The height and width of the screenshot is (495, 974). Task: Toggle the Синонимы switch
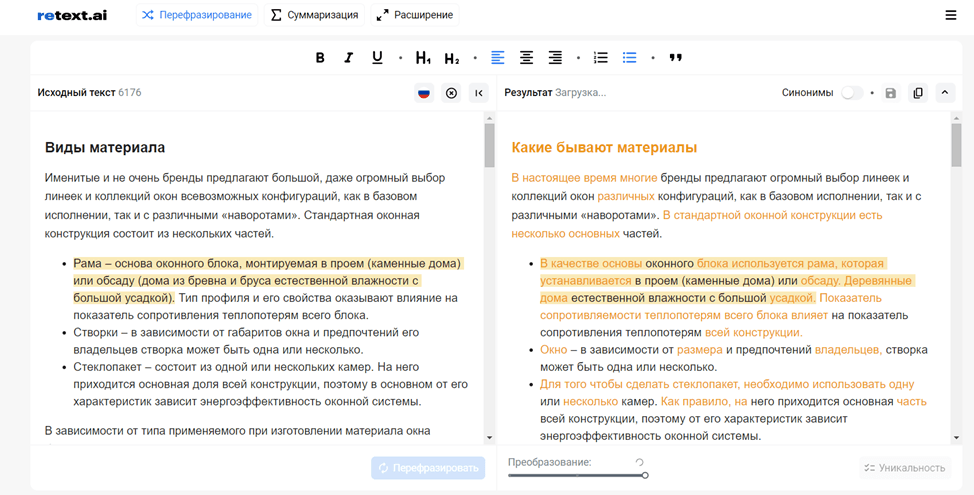click(852, 93)
